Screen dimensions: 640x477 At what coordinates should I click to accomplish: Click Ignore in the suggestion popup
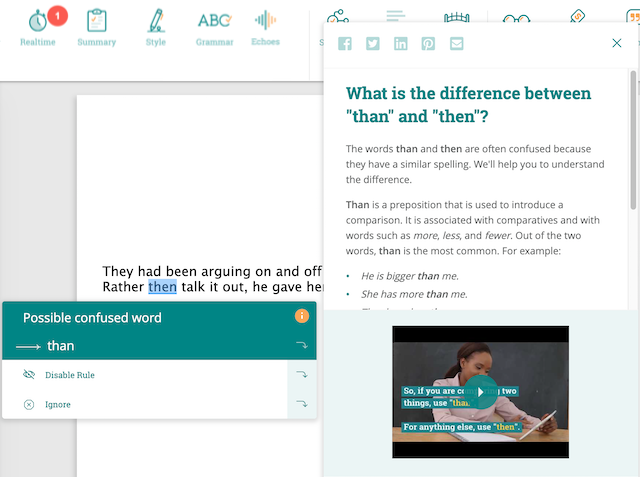(58, 404)
